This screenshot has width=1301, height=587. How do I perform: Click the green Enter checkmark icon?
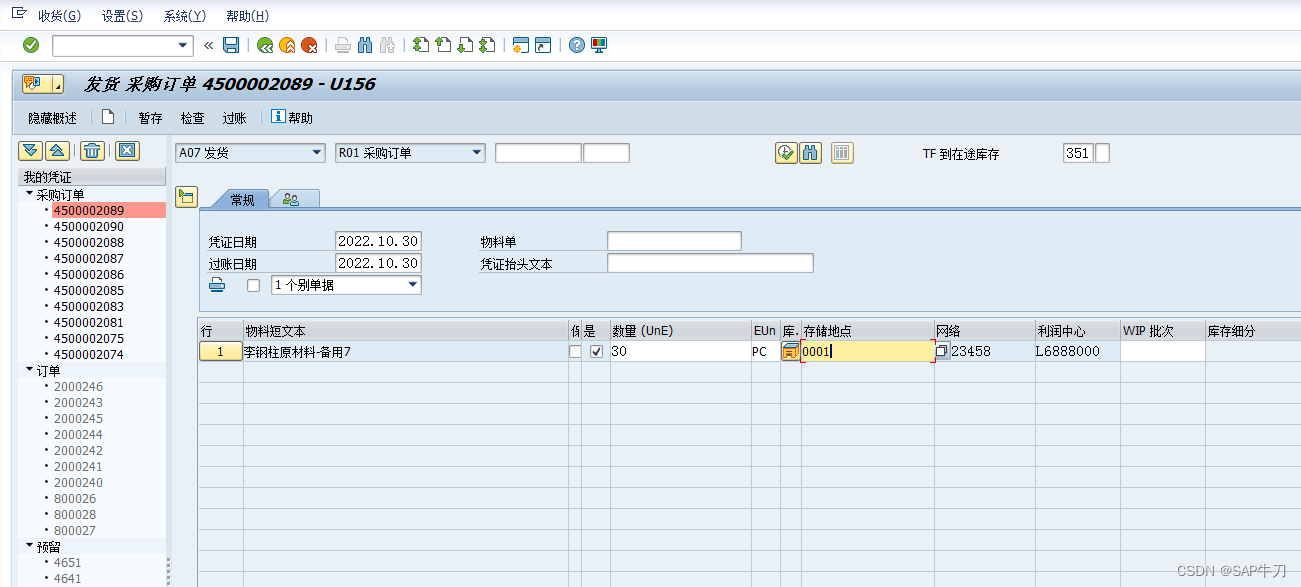pyautogui.click(x=31, y=45)
